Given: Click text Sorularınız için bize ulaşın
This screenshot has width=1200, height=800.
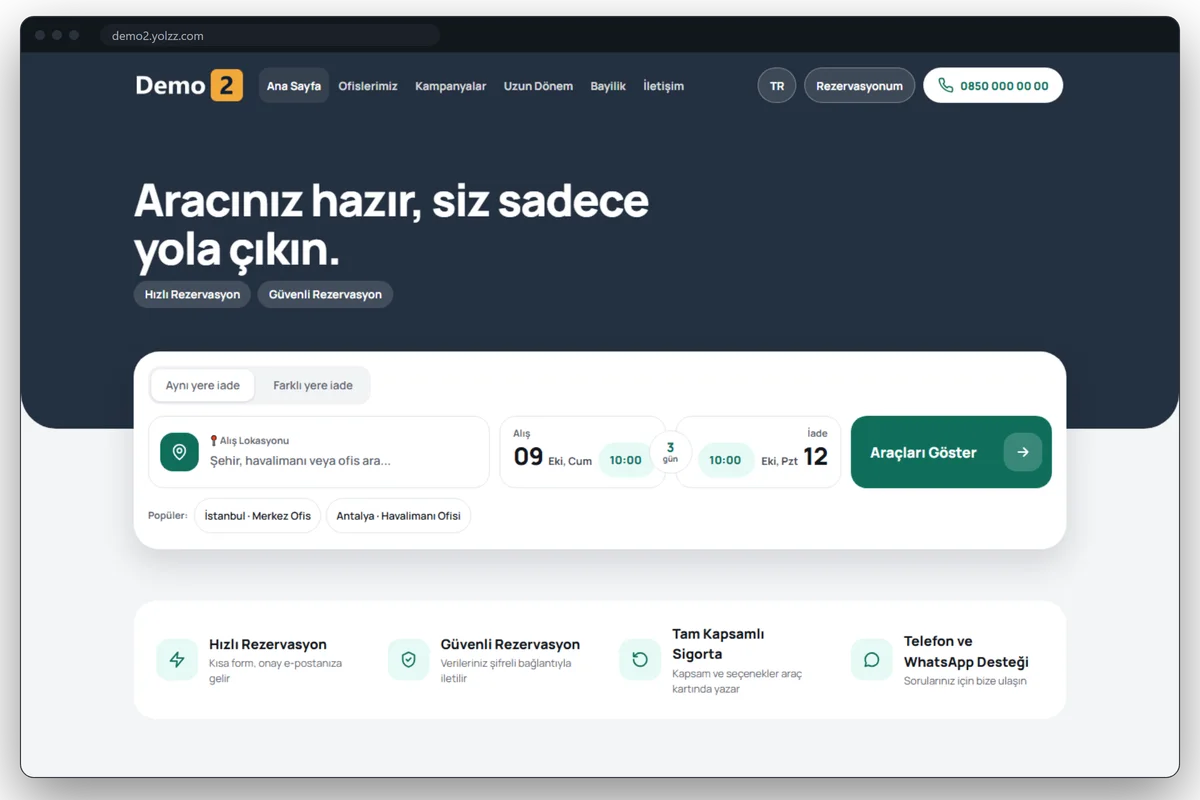Looking at the screenshot, I should click(965, 681).
